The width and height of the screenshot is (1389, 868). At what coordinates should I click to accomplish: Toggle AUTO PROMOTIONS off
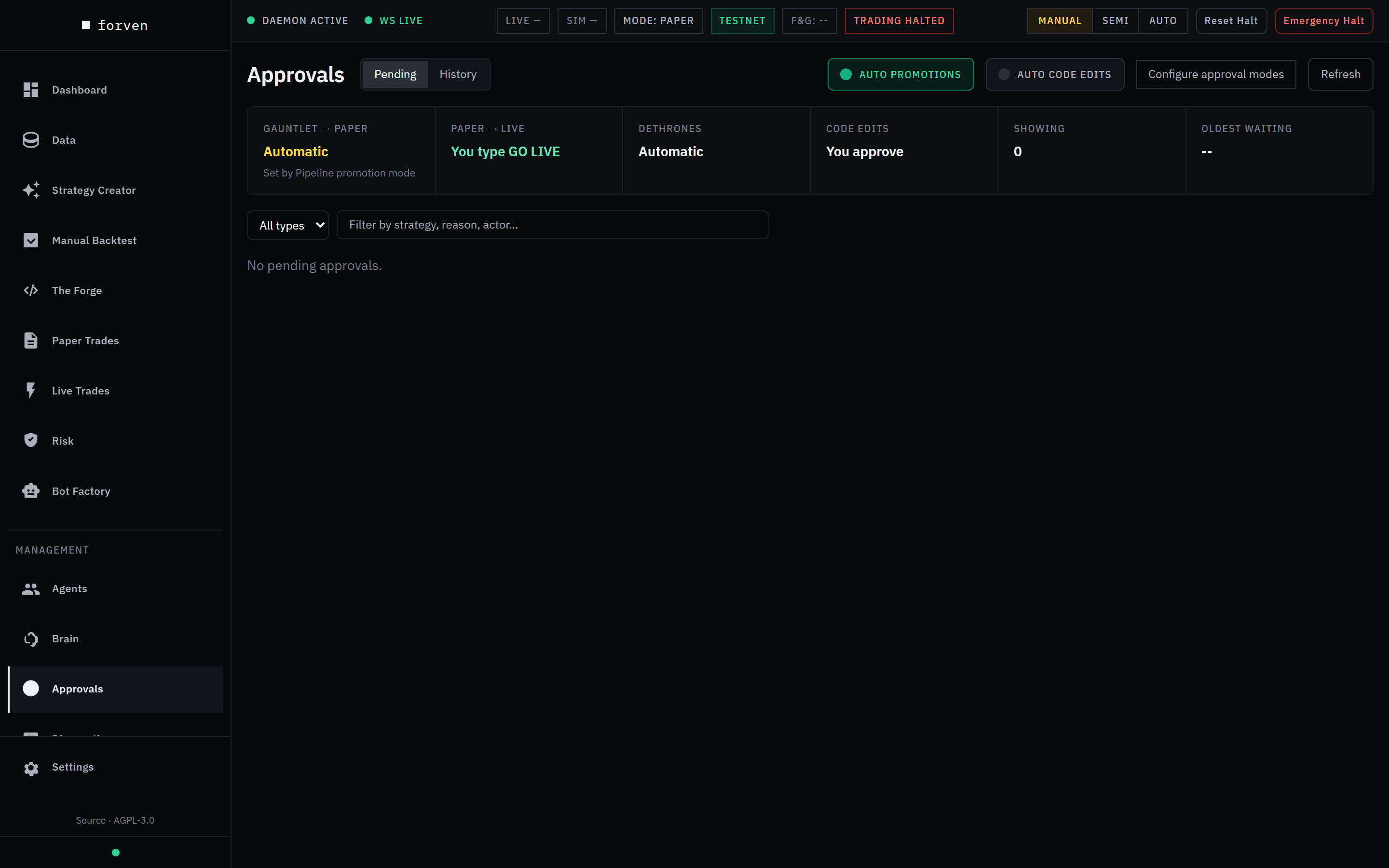coord(900,74)
